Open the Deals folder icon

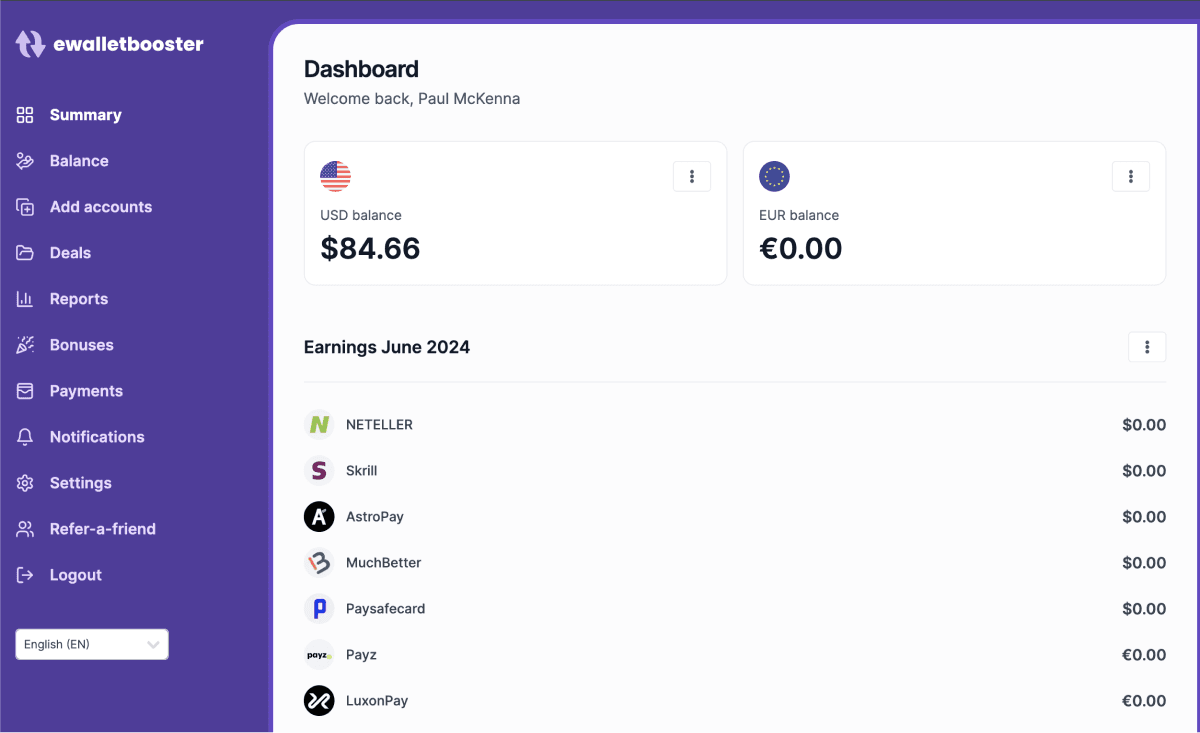25,253
